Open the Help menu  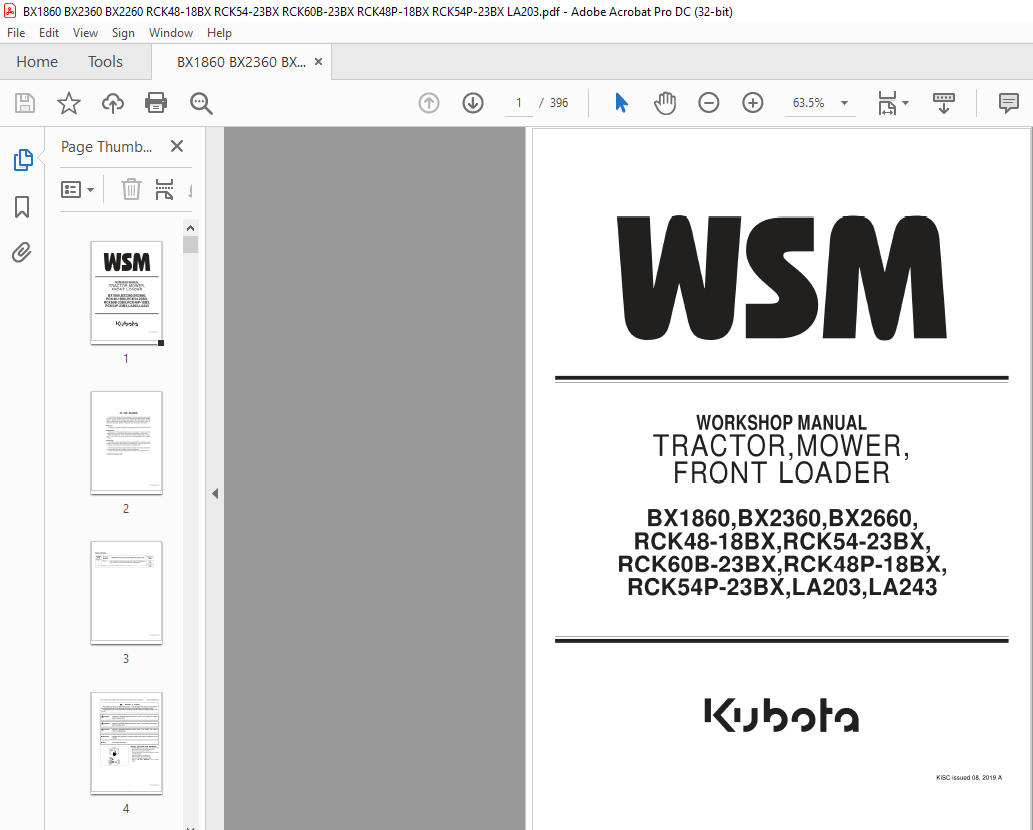[x=219, y=33]
